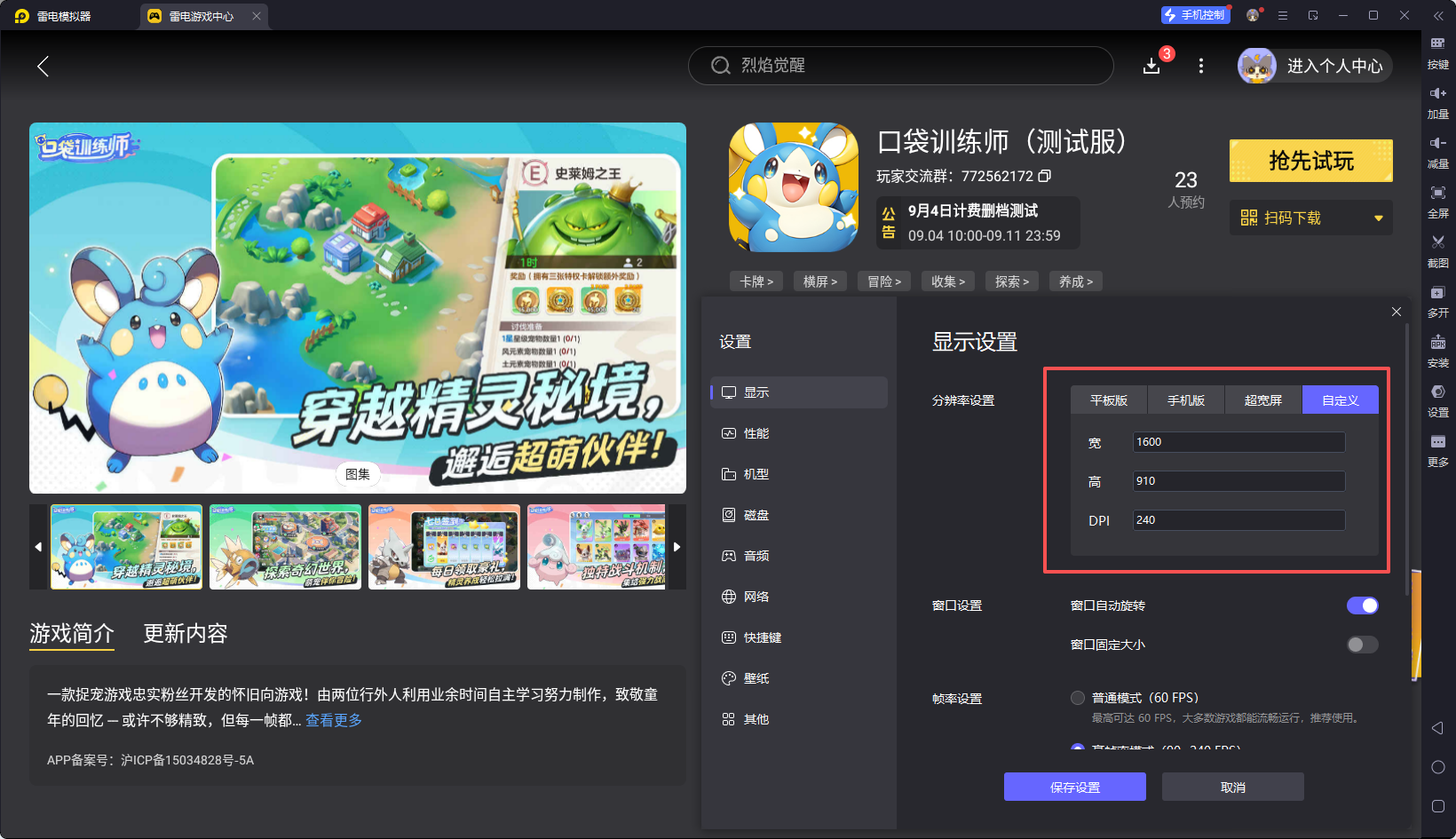Open 显示 settings section
Screen dimensions: 1456x839
tap(799, 392)
